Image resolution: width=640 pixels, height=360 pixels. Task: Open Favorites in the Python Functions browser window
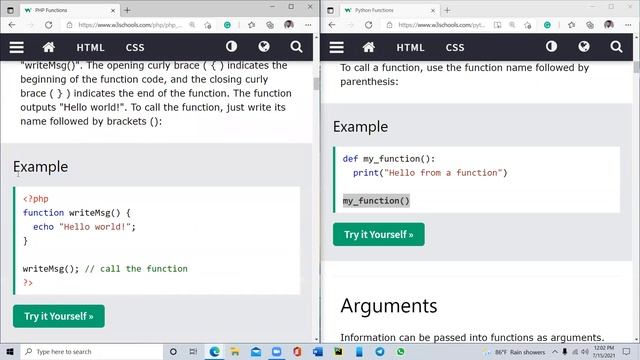(571, 25)
